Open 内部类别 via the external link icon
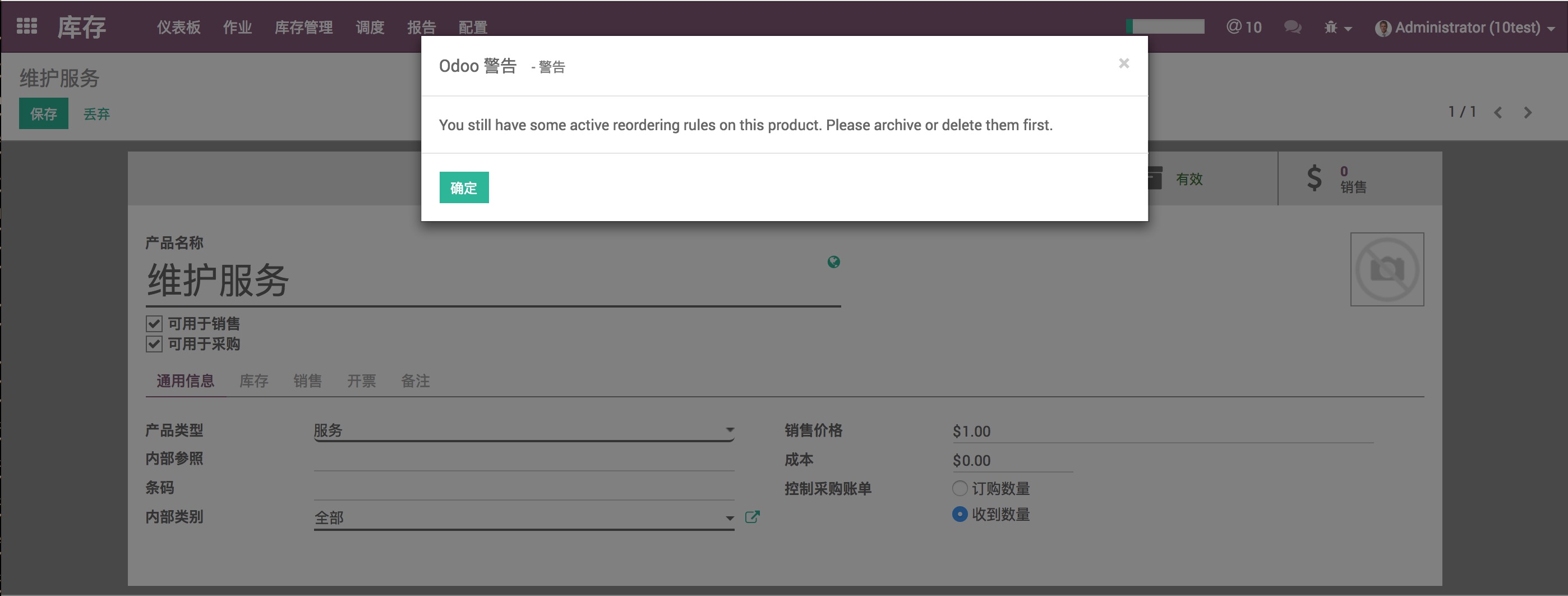This screenshot has width=1568, height=596. click(x=753, y=516)
